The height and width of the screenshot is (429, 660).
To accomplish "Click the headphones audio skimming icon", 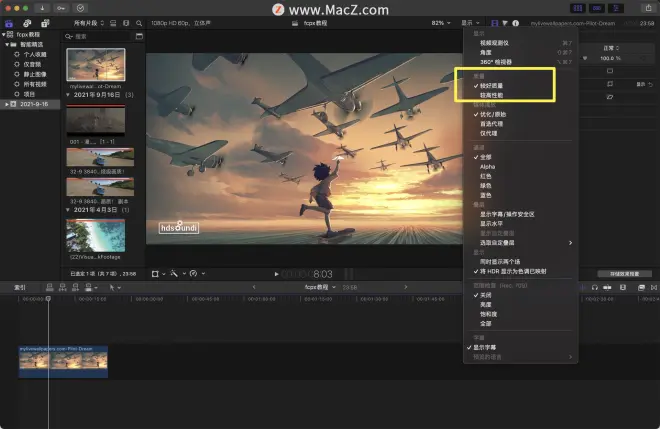I will point(595,288).
